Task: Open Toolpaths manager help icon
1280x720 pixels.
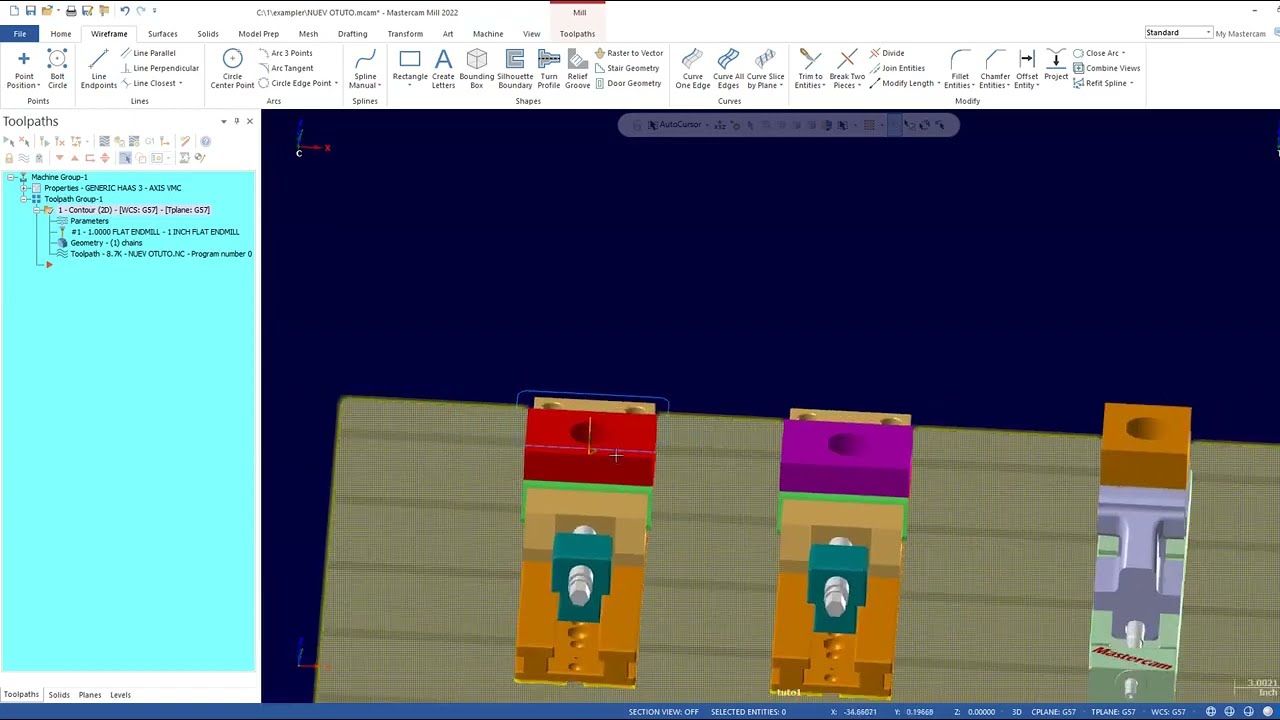Action: [x=205, y=142]
